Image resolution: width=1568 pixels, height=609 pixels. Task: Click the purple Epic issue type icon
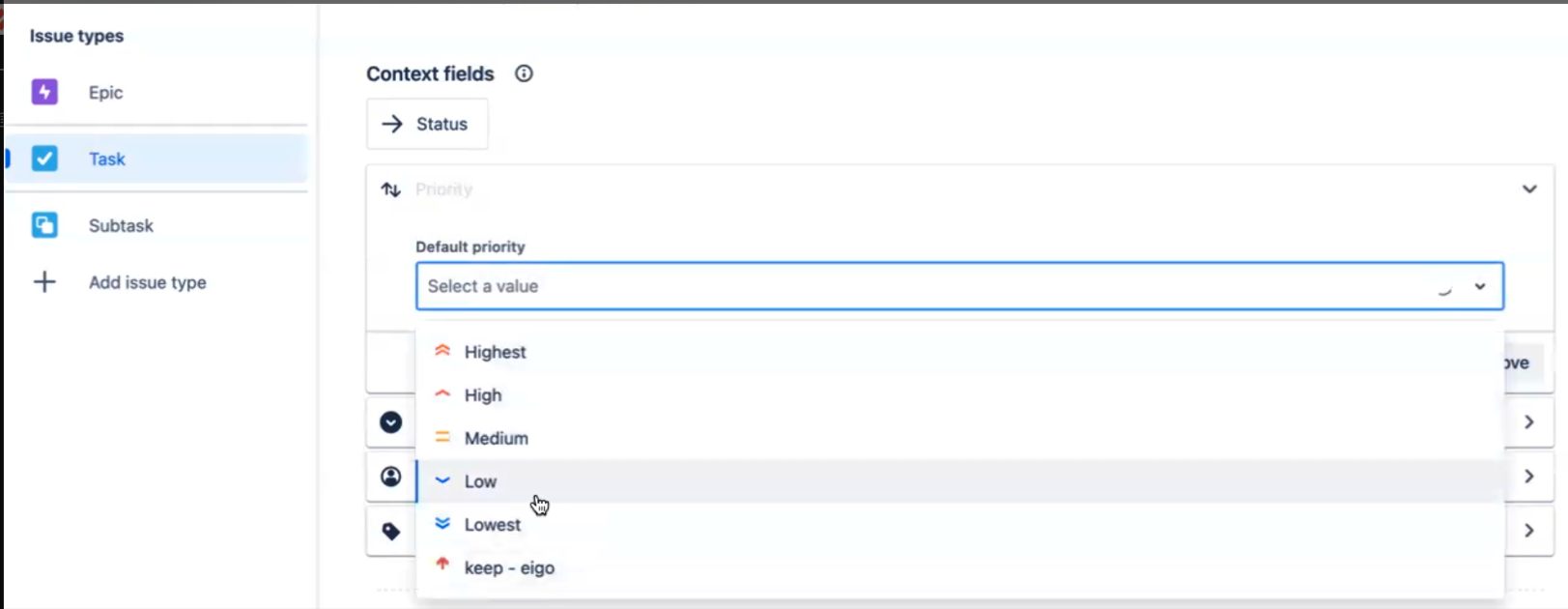point(44,92)
